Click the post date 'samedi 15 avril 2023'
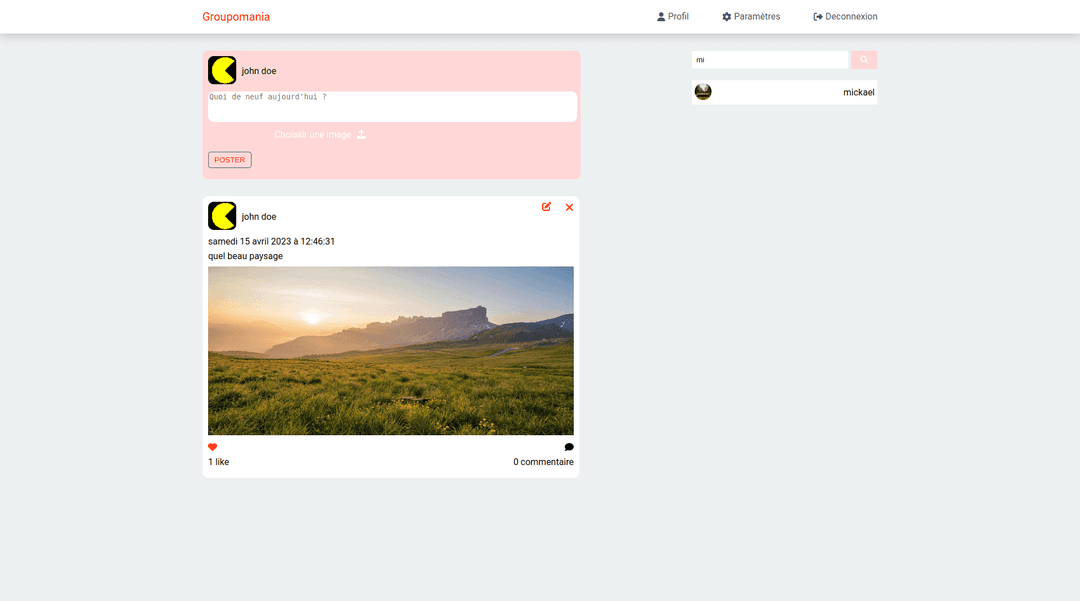 (x=271, y=242)
